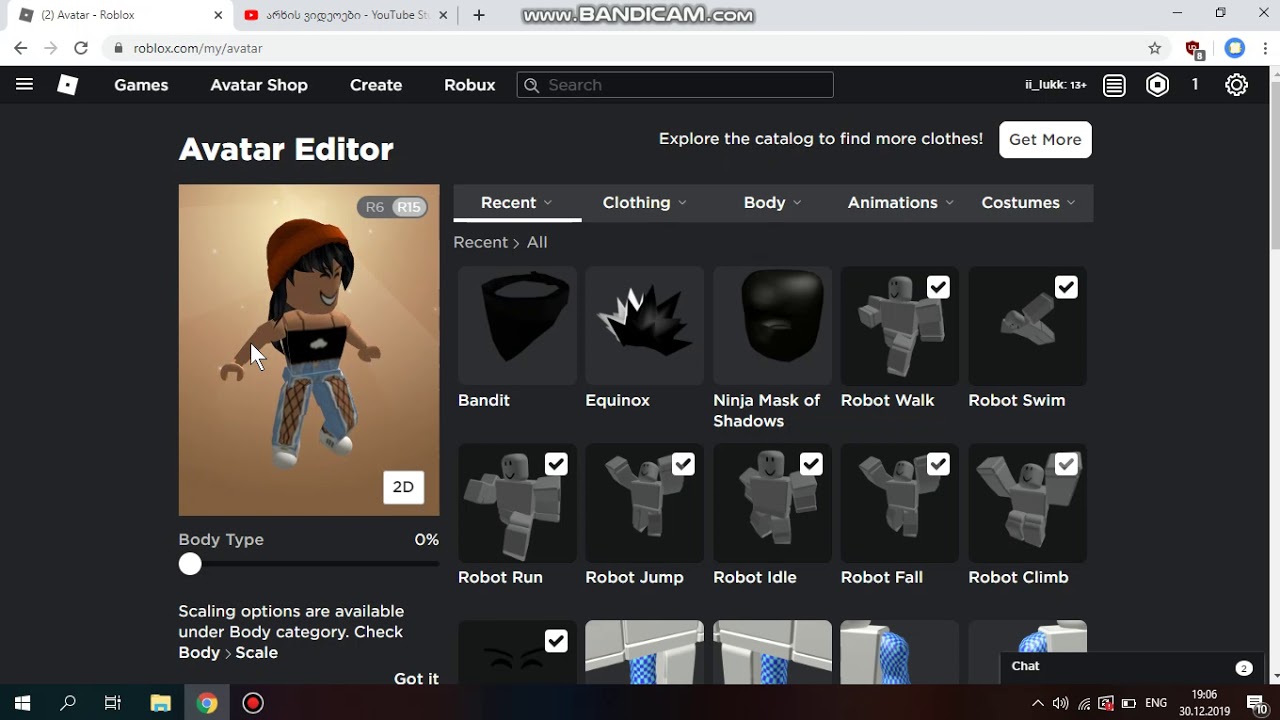Adjust the Body Type slider handle
The height and width of the screenshot is (720, 1280).
point(190,564)
